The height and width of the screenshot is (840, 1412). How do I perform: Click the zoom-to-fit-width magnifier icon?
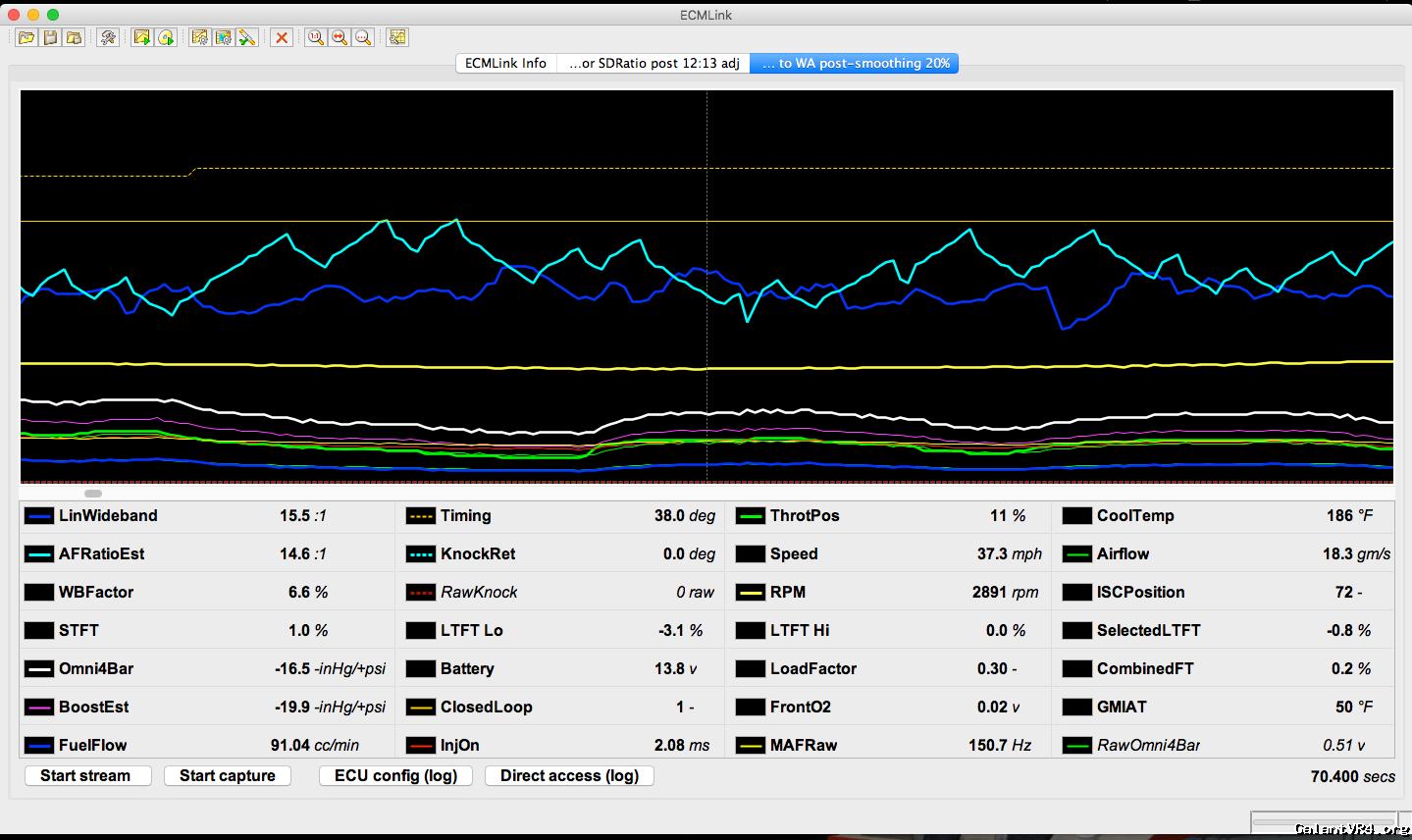[x=340, y=37]
